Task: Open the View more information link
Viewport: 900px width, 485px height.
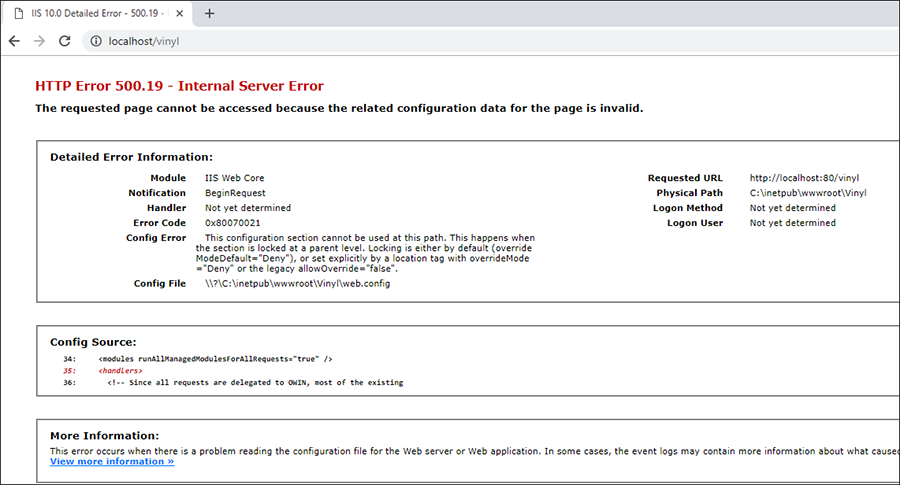Action: 112,461
